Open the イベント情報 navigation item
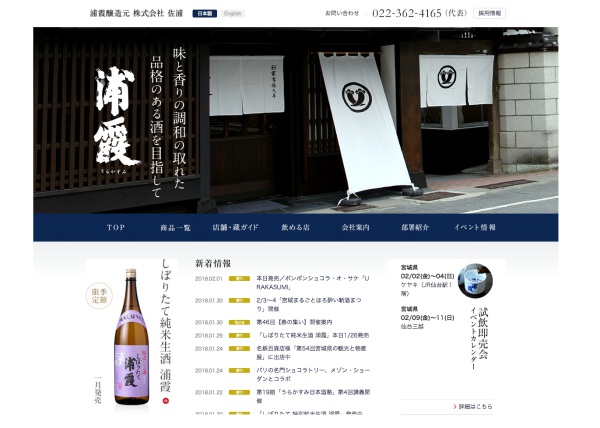This screenshot has height=428, width=600. click(475, 227)
